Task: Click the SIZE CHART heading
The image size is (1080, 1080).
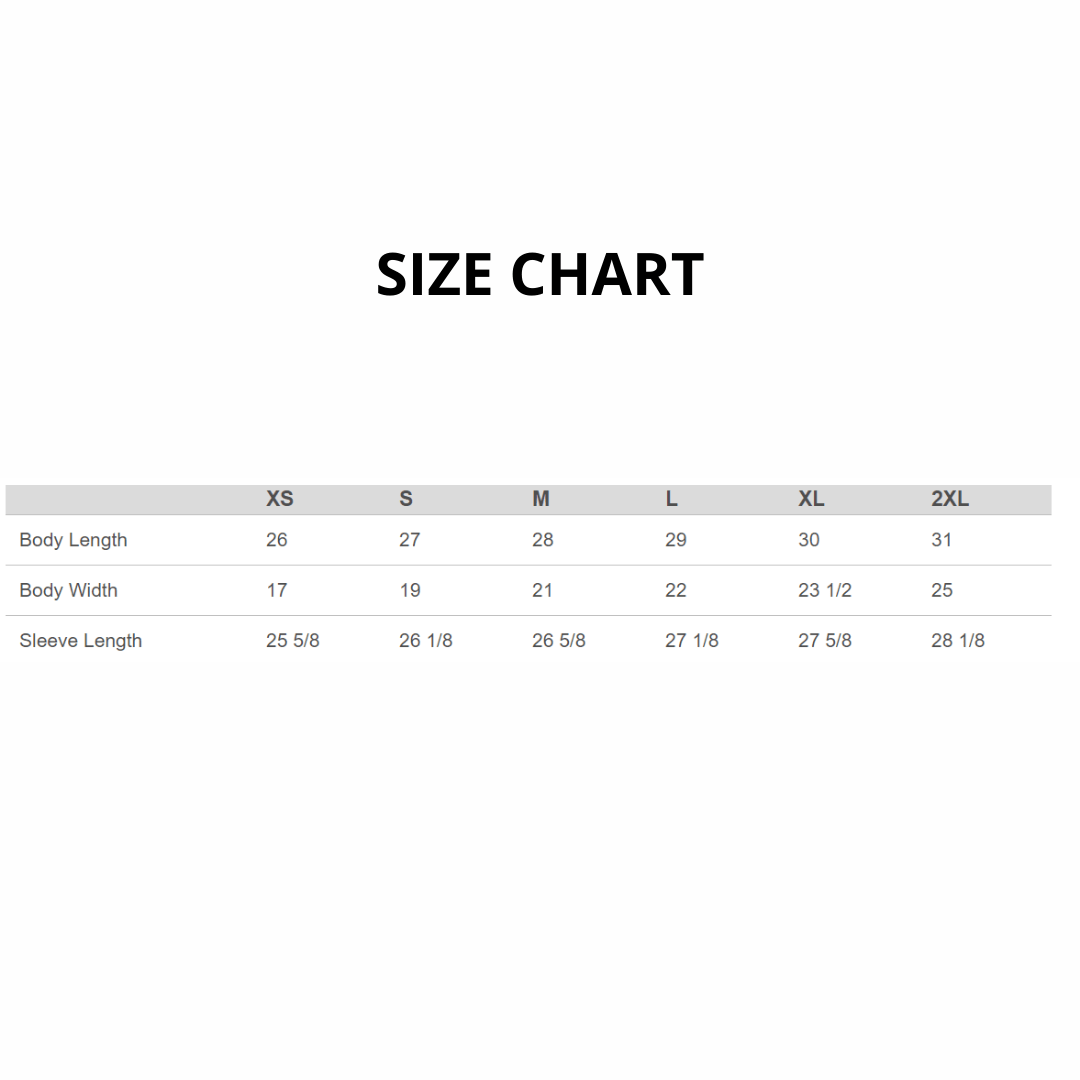Action: pos(540,274)
